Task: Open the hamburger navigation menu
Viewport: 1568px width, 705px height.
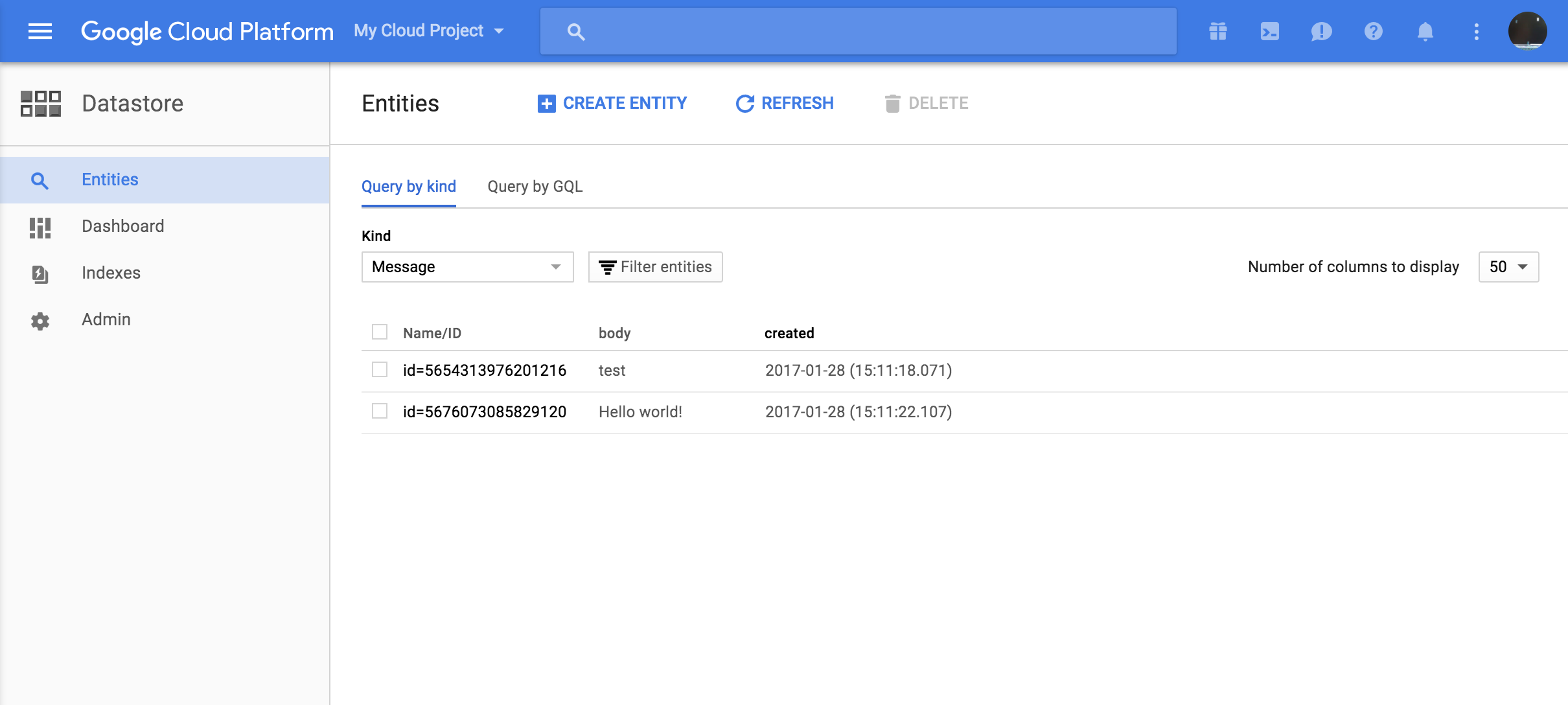Action: click(x=40, y=31)
